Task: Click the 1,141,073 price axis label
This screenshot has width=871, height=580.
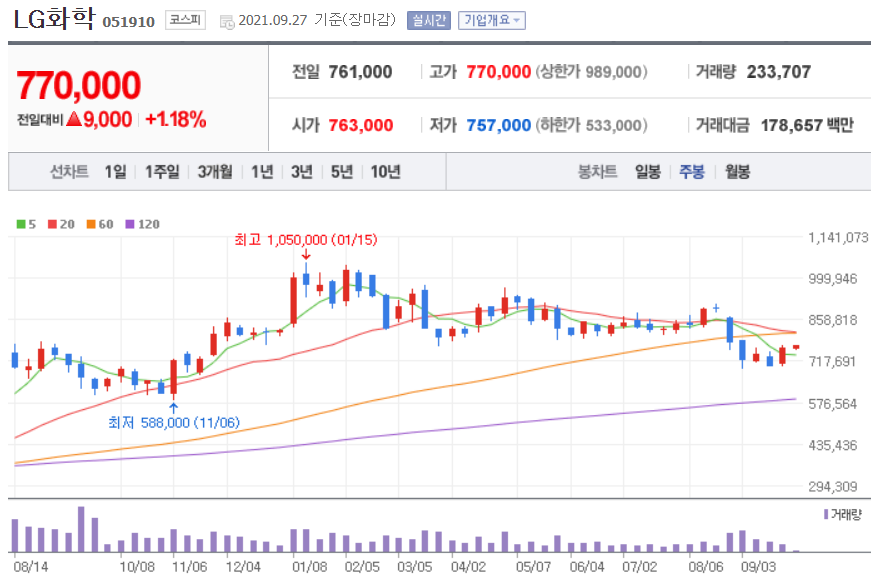Action: click(838, 238)
